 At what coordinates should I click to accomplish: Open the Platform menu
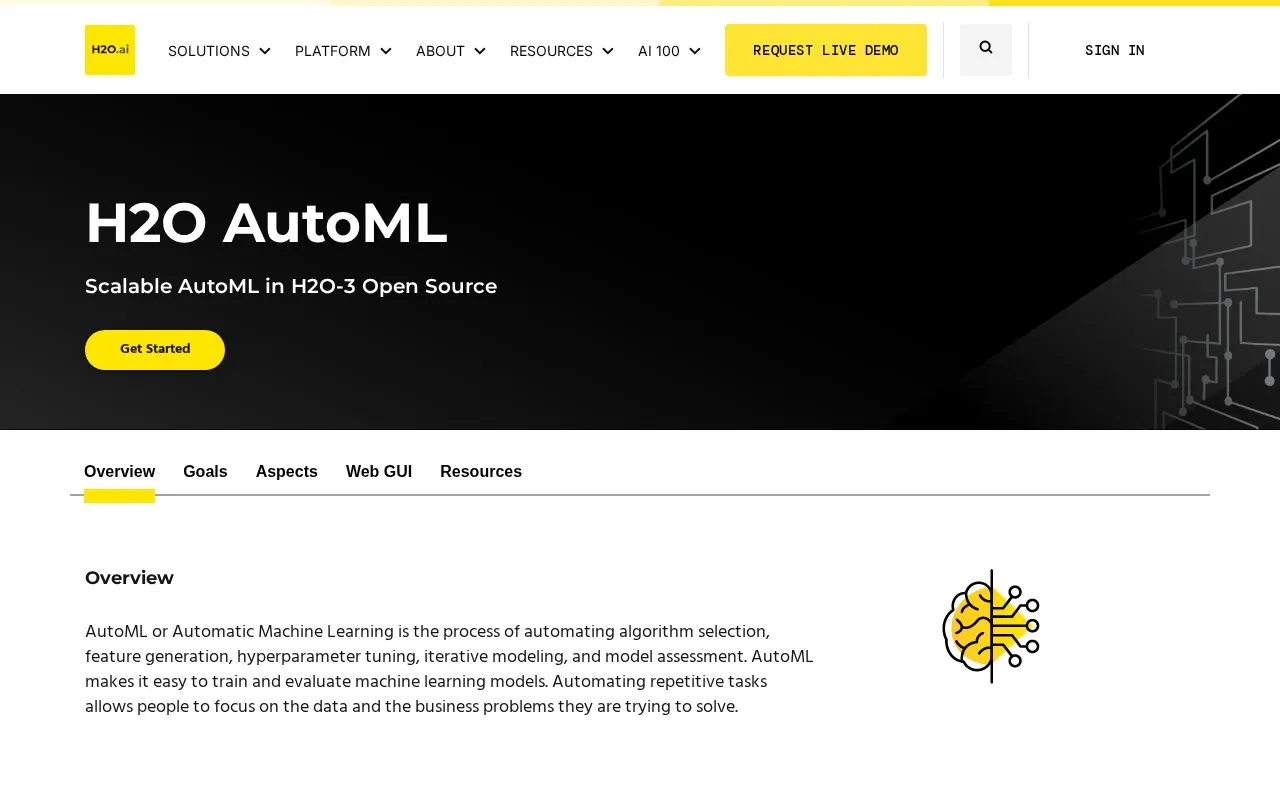333,51
